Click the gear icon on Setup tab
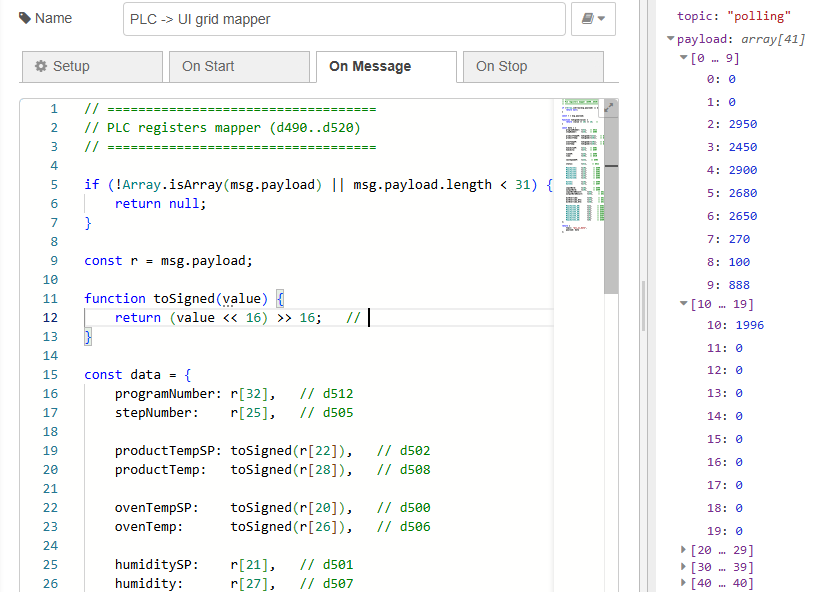Screen dimensions: 831x592 [41, 66]
